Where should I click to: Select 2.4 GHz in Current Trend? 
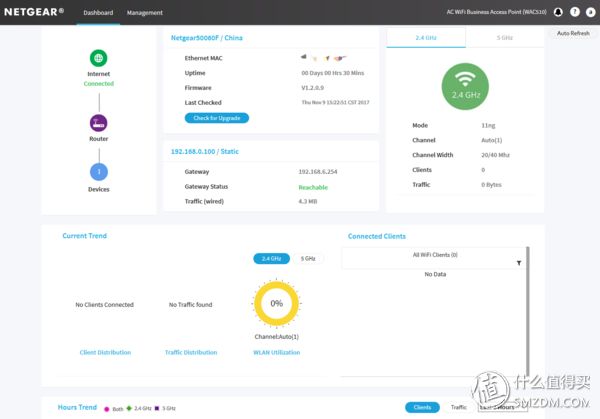tap(271, 259)
